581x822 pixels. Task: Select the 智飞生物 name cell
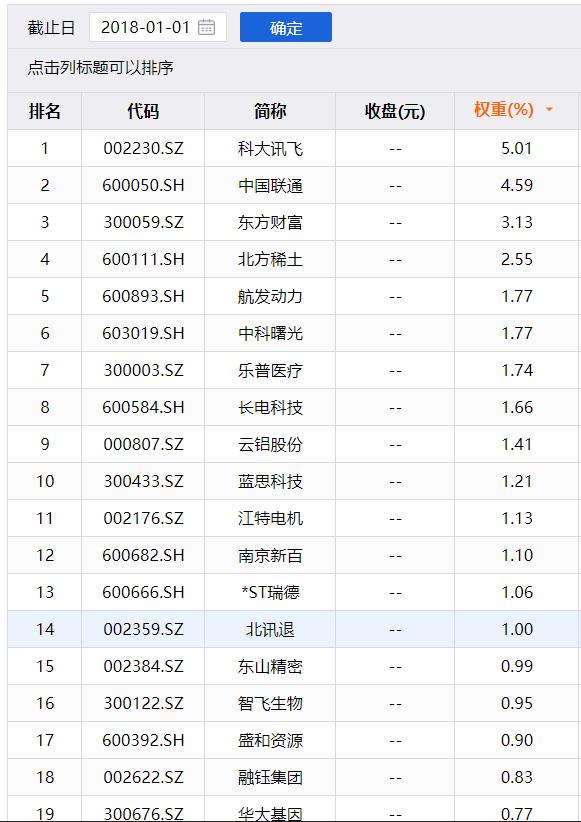coord(270,703)
